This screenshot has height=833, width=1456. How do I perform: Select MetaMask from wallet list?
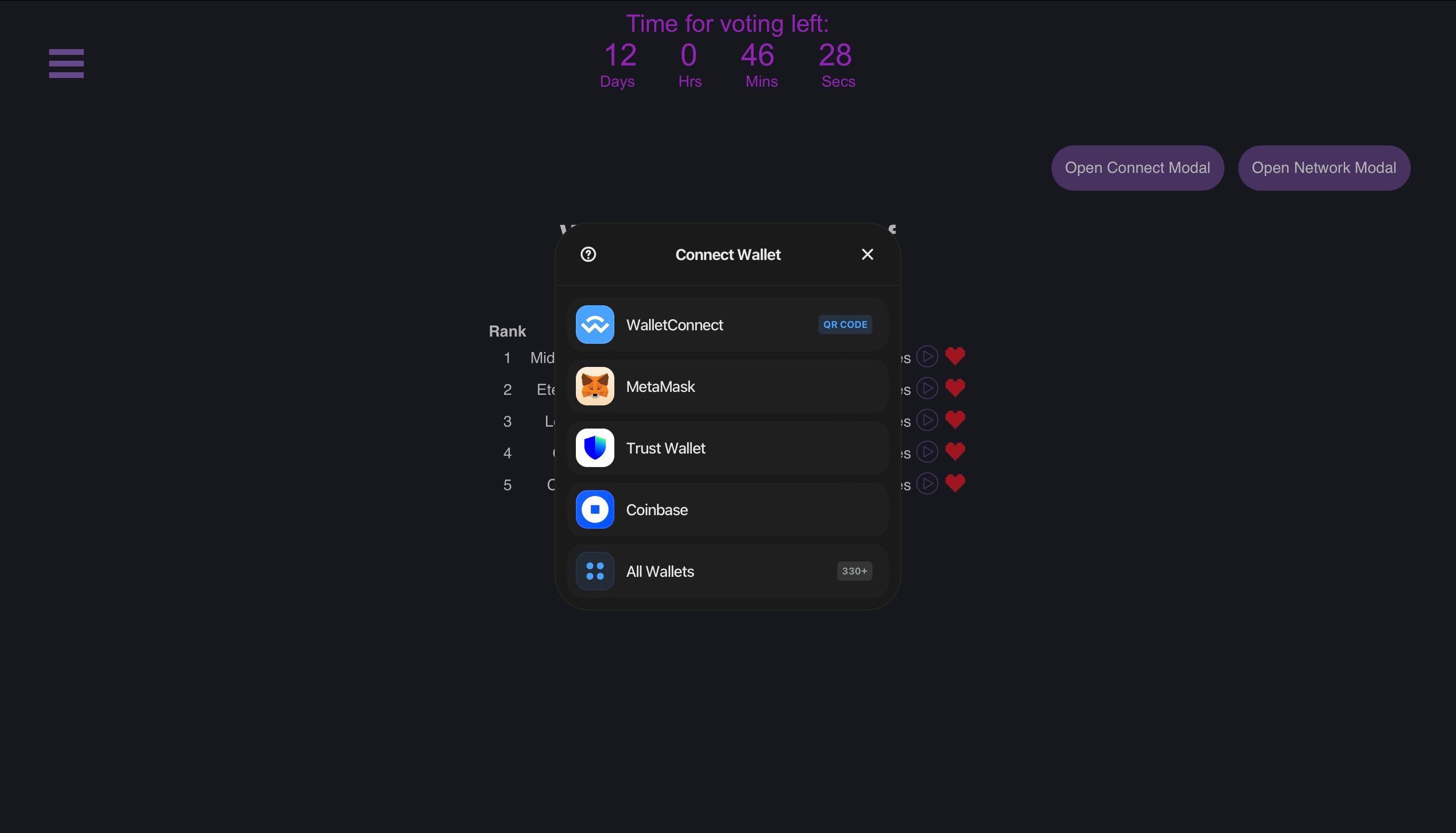pos(727,386)
